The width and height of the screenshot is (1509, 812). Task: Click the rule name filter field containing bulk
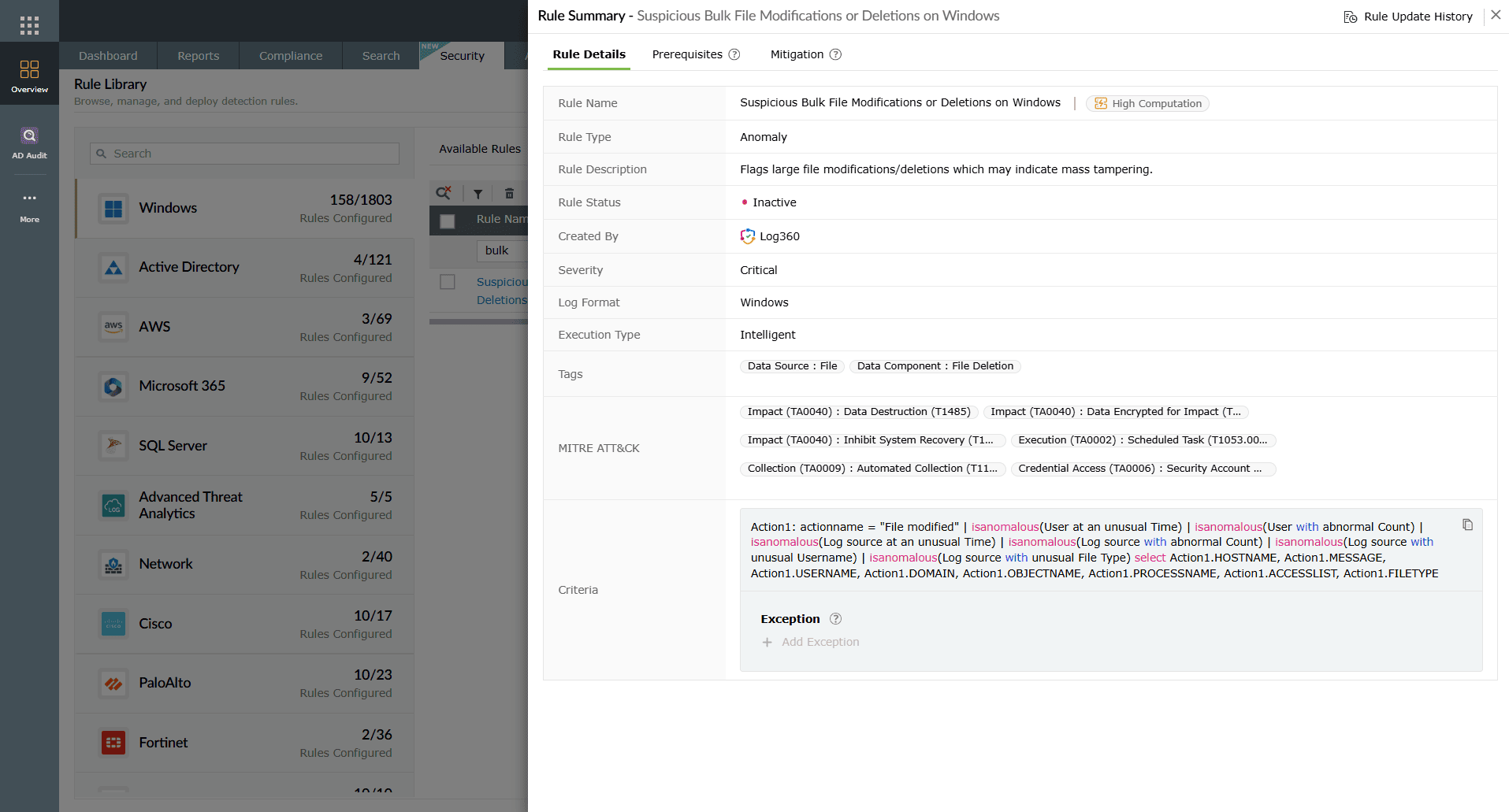click(x=502, y=250)
